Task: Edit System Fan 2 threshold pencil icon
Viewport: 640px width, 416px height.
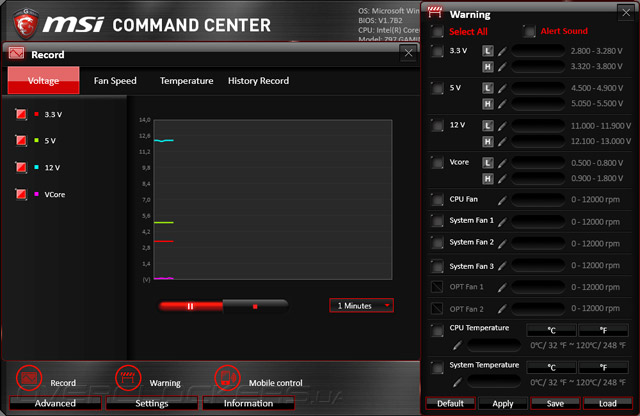Action: [502, 243]
